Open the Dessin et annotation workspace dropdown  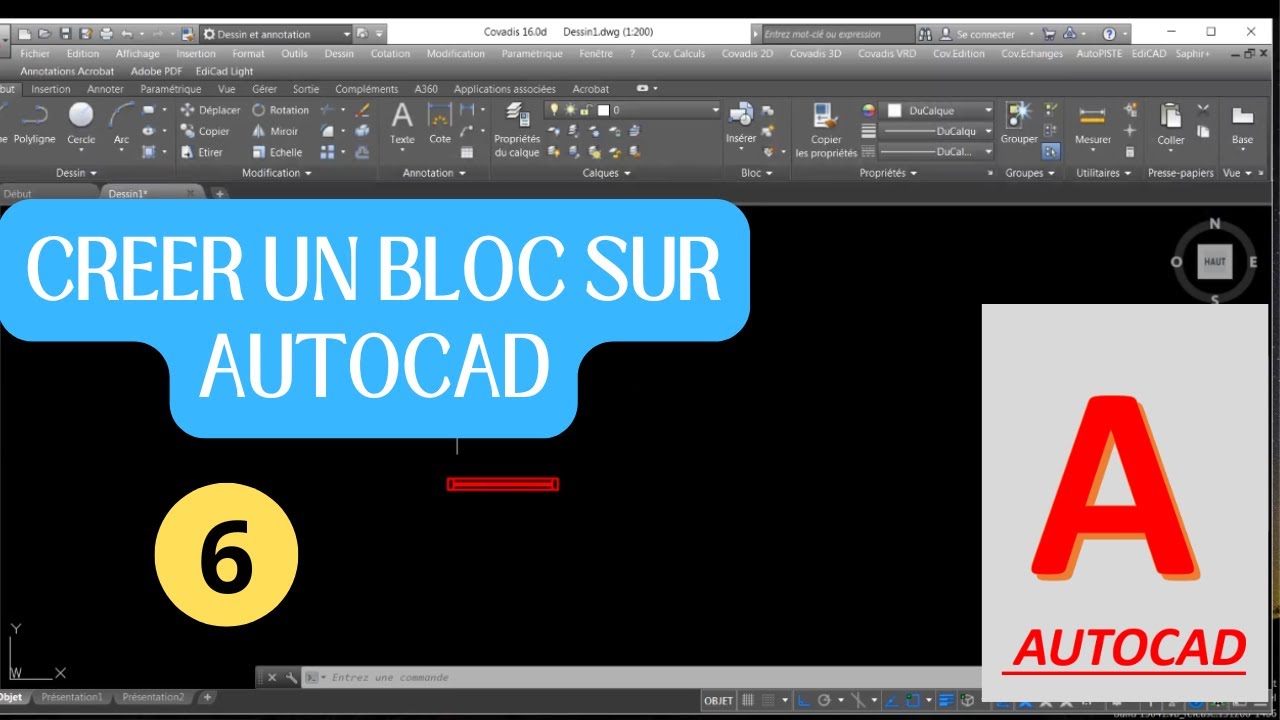pyautogui.click(x=277, y=33)
